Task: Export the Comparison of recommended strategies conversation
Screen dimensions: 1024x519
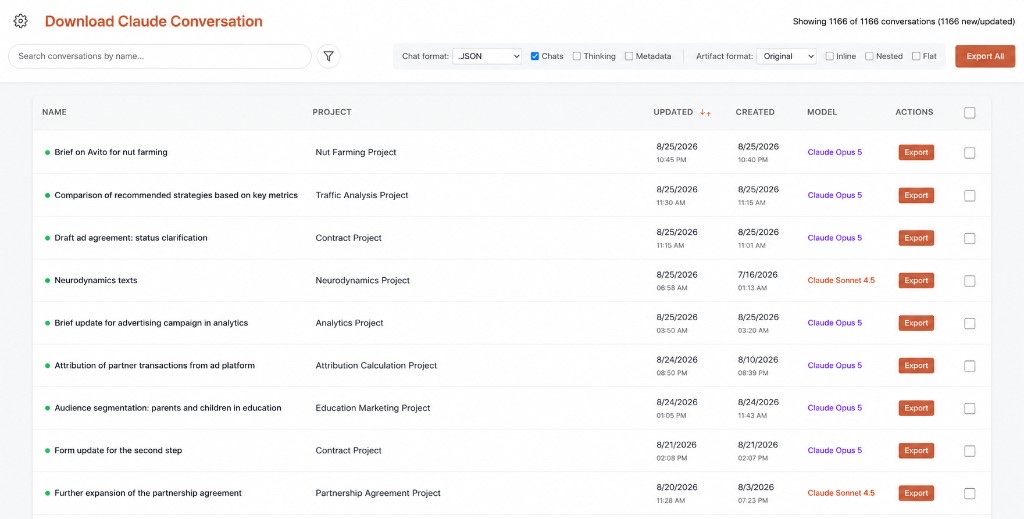Action: [x=916, y=195]
